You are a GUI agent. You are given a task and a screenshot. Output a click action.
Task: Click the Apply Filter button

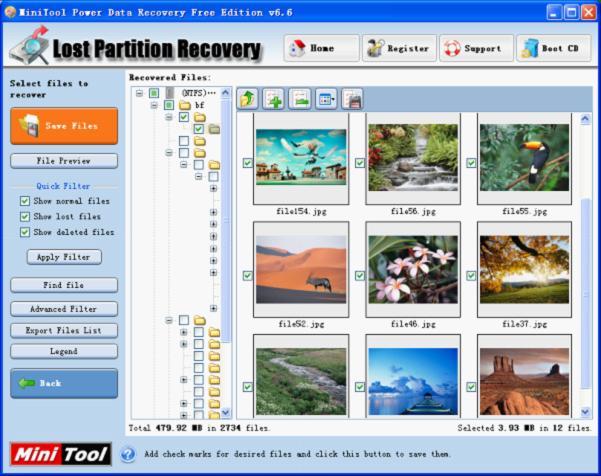(x=64, y=257)
